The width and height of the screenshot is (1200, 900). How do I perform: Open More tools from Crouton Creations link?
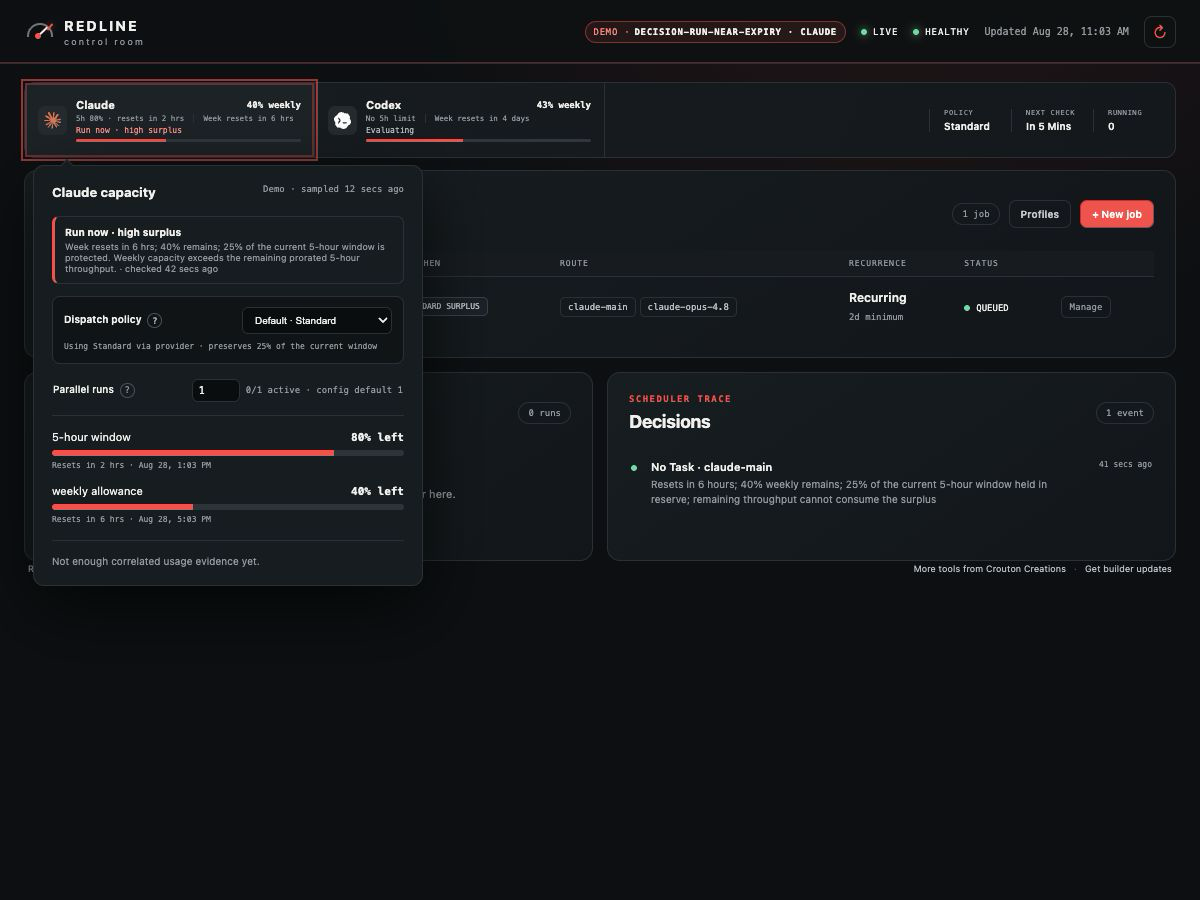[x=989, y=569]
